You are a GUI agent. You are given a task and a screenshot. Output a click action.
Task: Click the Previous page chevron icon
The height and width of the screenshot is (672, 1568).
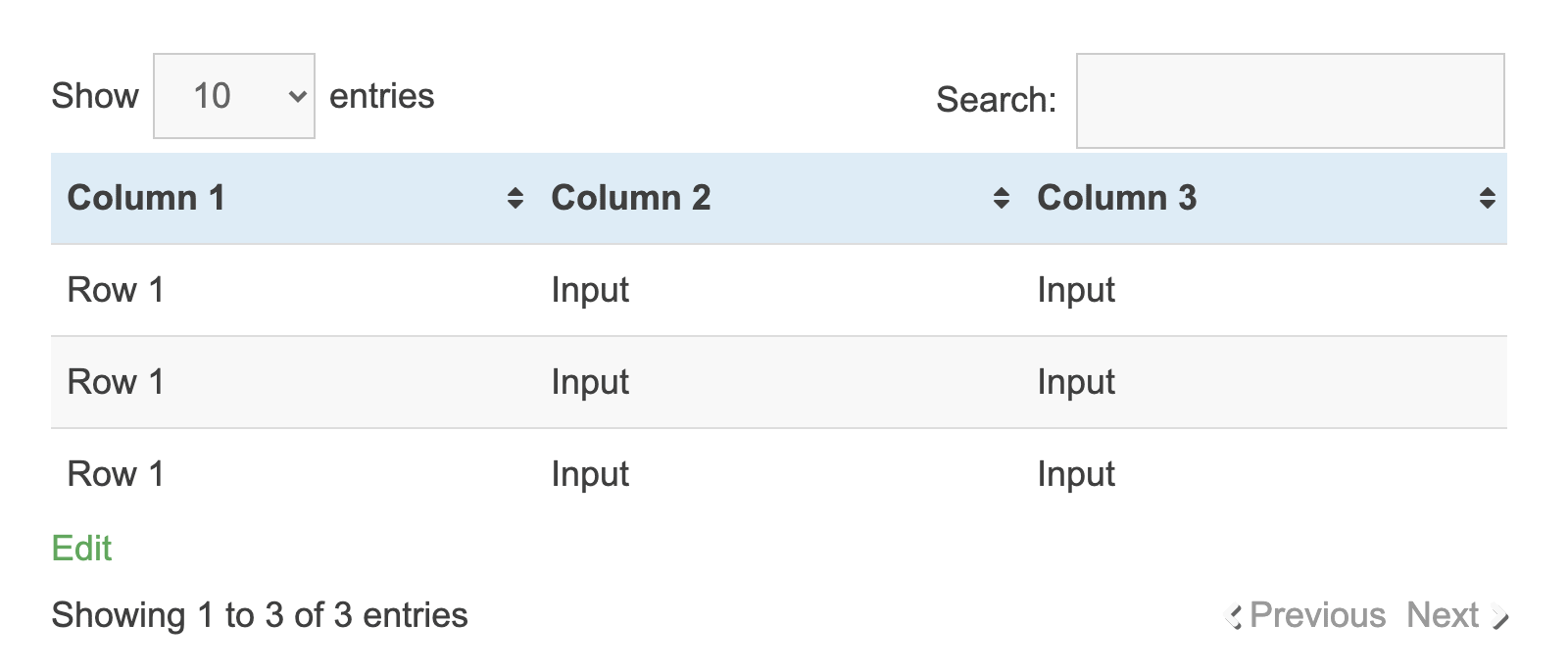[1234, 616]
